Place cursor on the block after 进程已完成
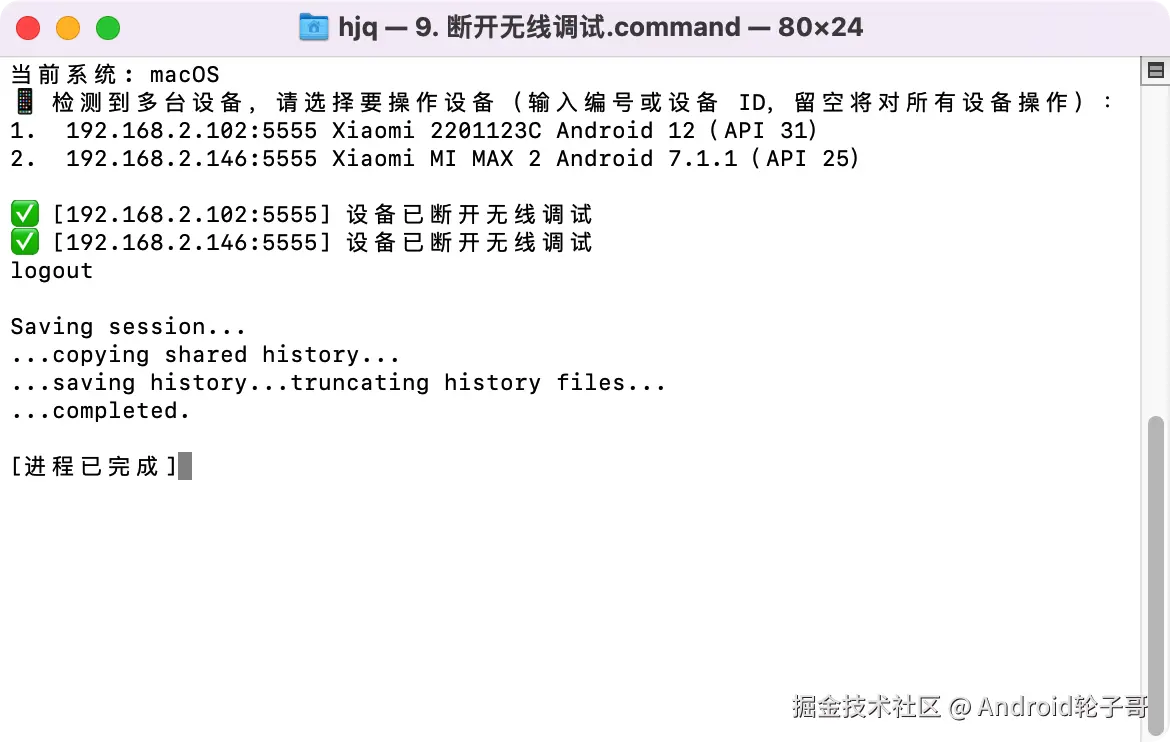The width and height of the screenshot is (1170, 742). click(185, 467)
